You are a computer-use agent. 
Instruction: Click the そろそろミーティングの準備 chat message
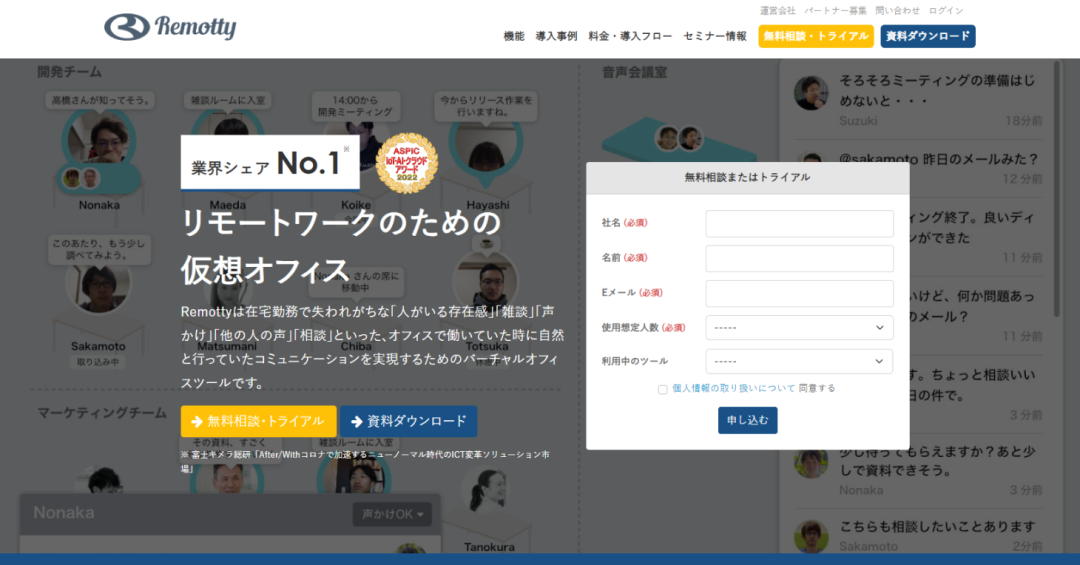point(936,90)
